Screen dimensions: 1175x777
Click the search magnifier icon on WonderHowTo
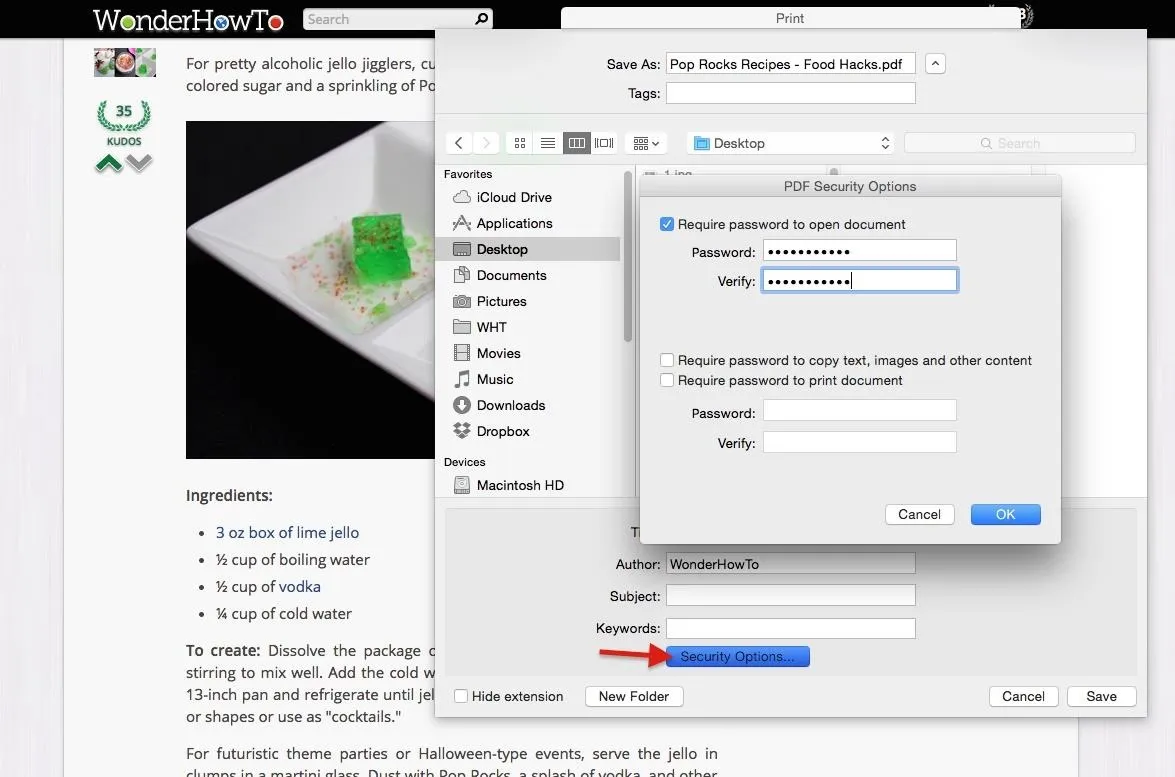pyautogui.click(x=482, y=19)
